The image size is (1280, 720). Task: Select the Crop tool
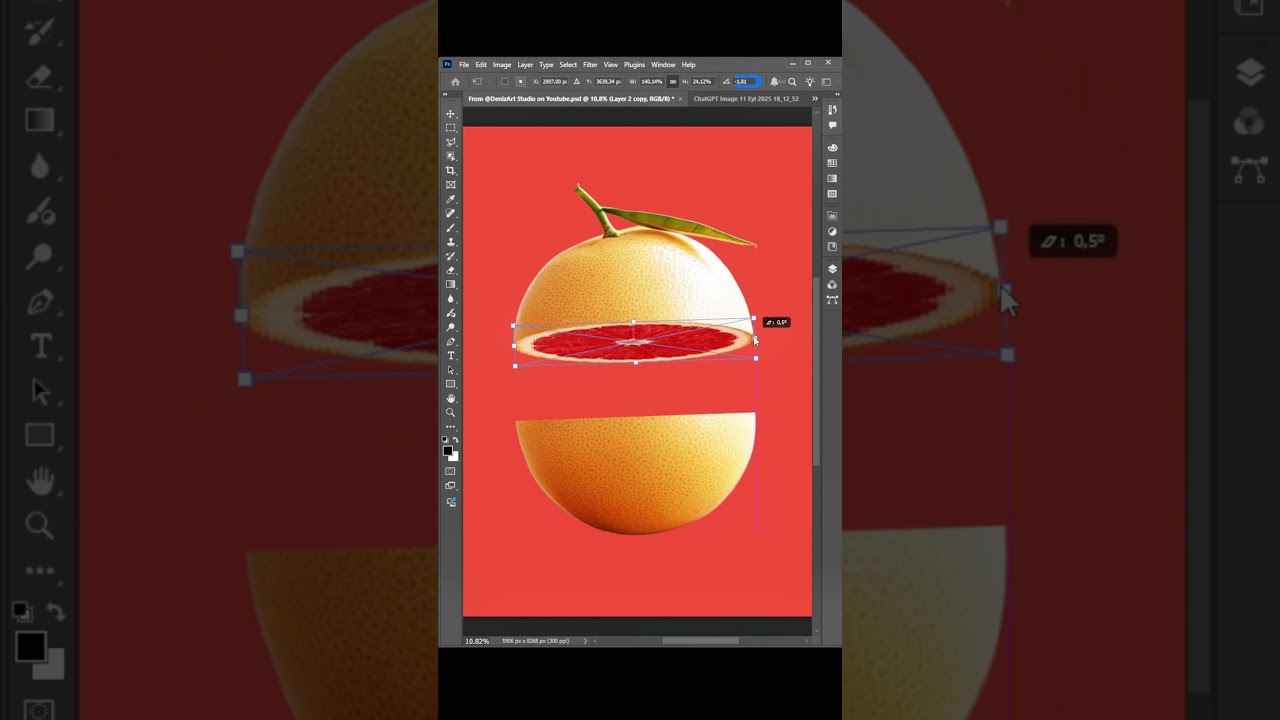tap(450, 170)
